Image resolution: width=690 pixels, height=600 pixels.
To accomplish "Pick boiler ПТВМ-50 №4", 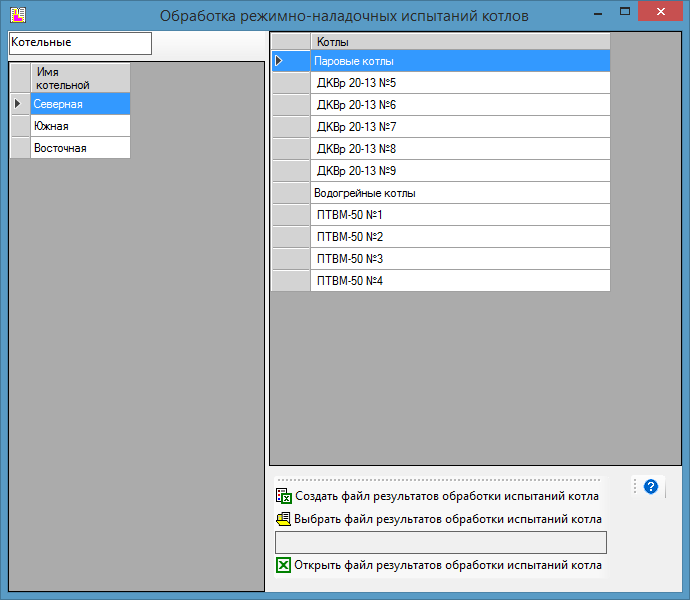I will (x=460, y=281).
